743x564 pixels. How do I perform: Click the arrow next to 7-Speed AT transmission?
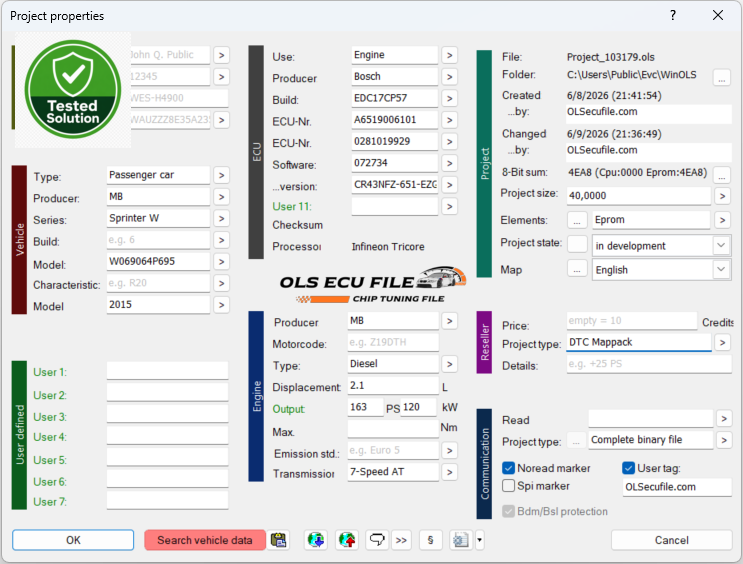point(449,472)
